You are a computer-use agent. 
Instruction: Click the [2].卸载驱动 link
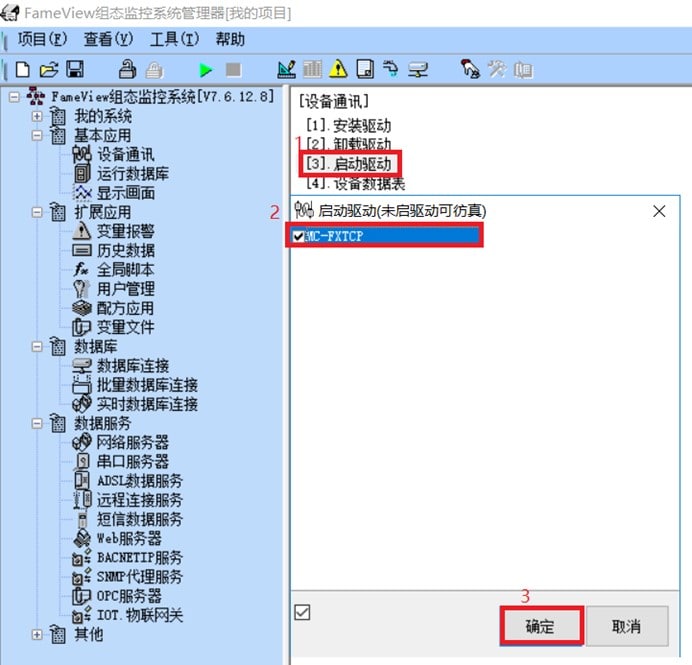point(349,144)
